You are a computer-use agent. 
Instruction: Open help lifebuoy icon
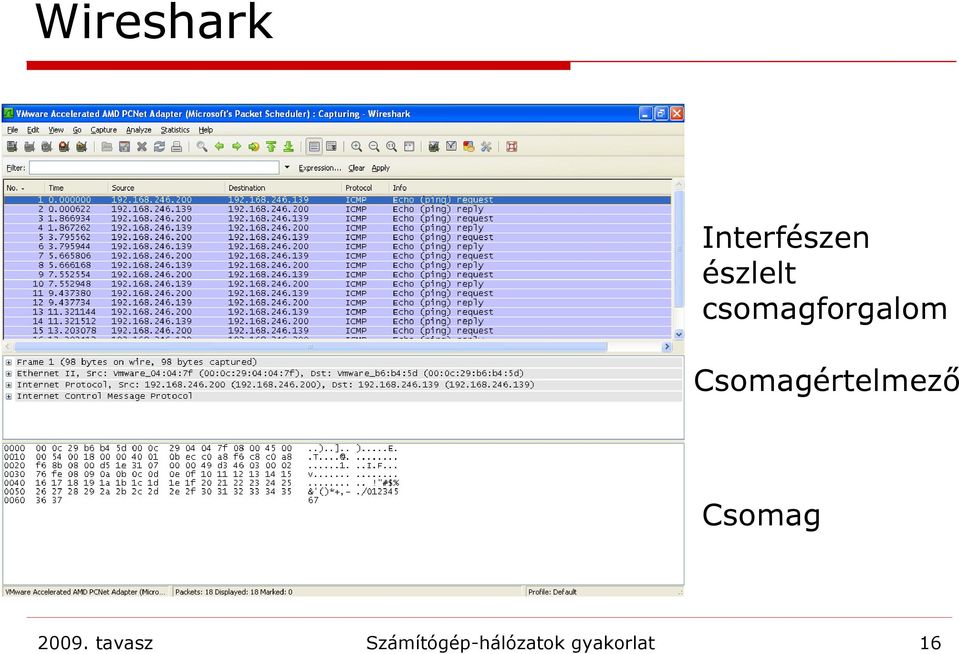pyautogui.click(x=512, y=146)
